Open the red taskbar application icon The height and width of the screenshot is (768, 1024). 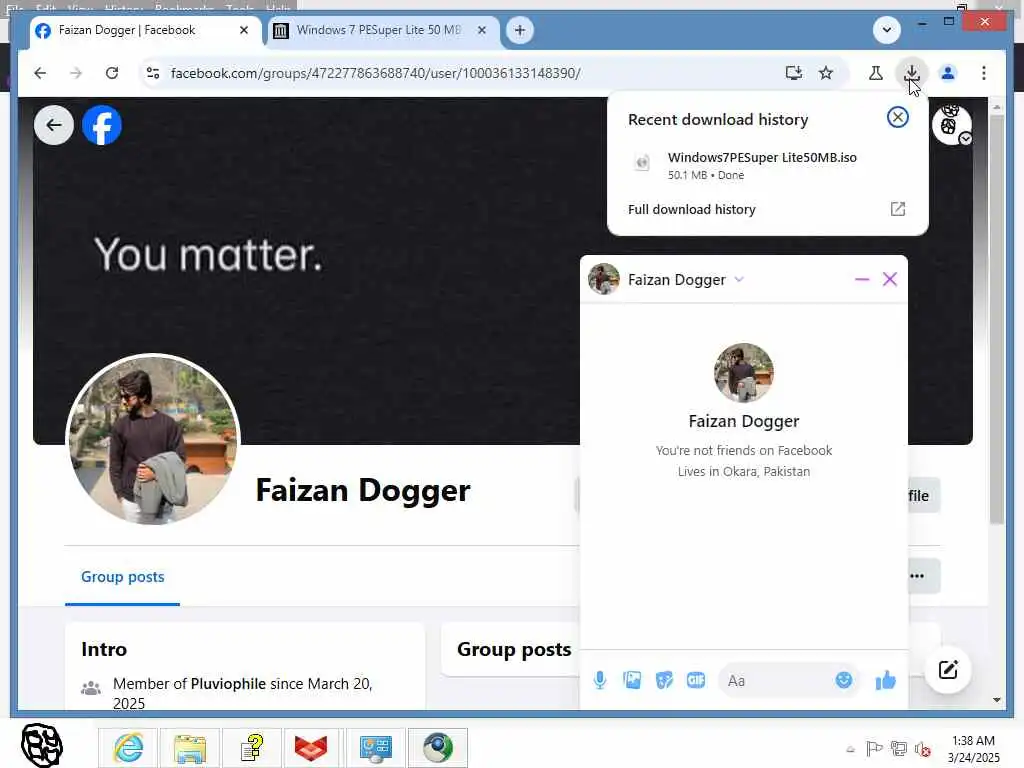[x=311, y=748]
